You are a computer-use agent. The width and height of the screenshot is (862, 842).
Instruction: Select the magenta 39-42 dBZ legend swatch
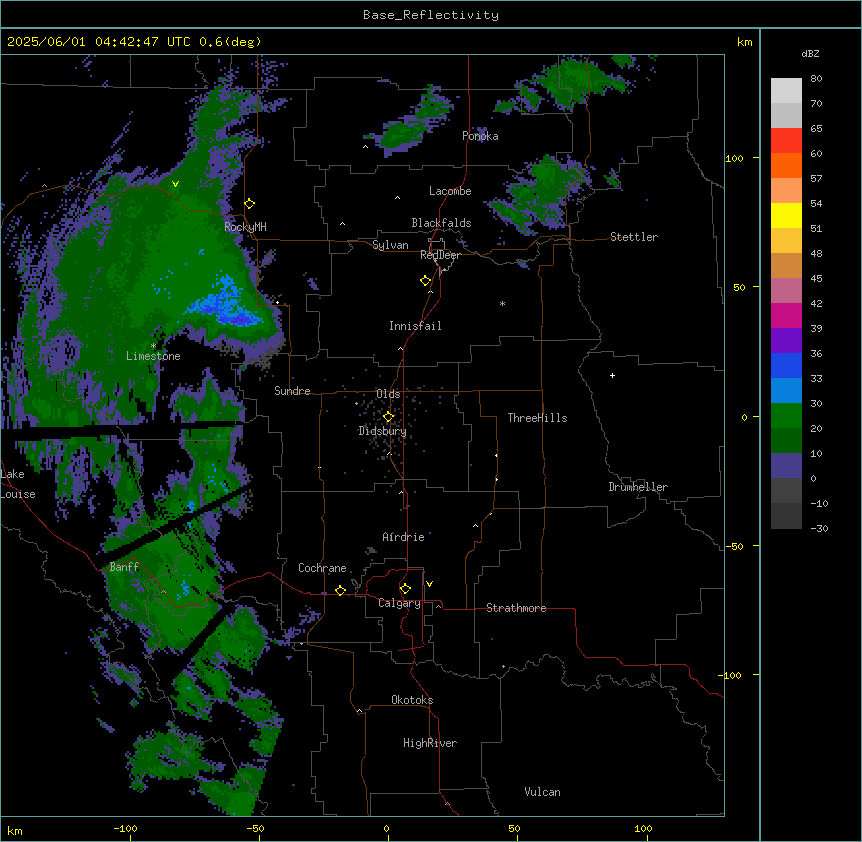[786, 315]
